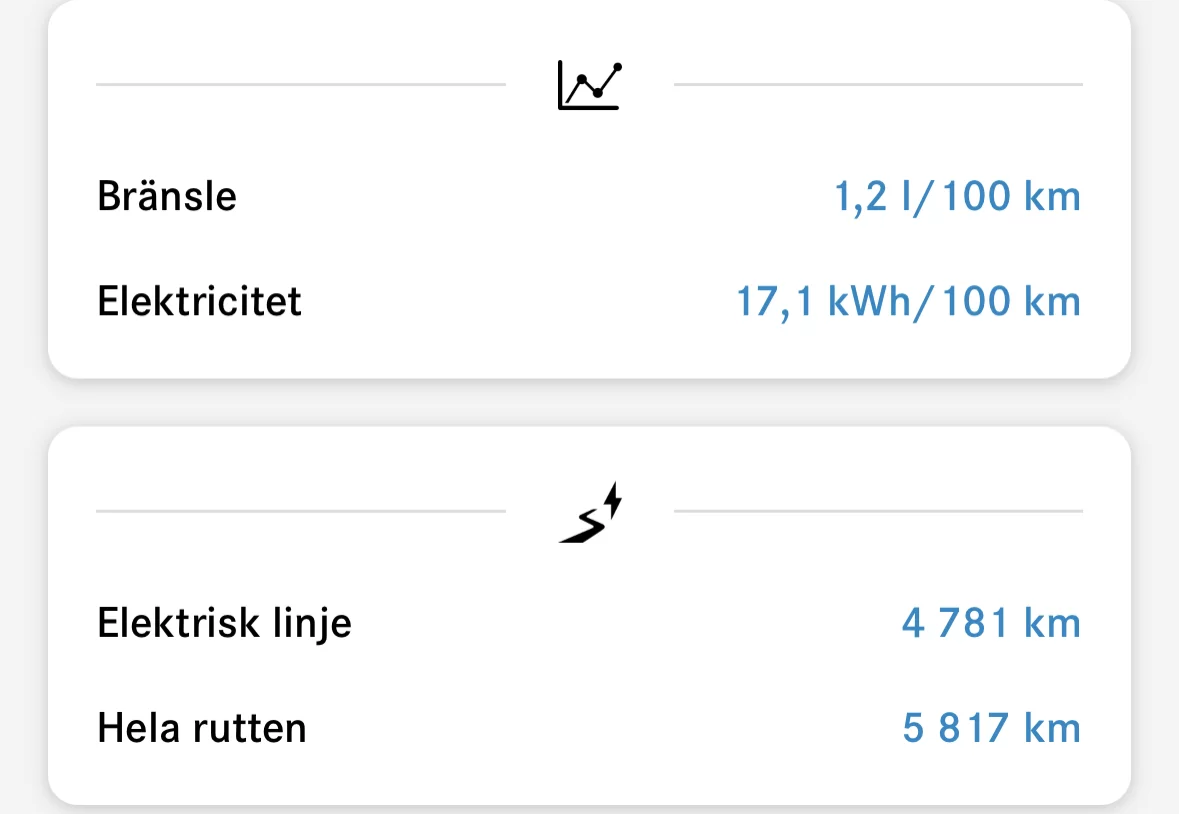
Task: Select the Elektricitet label
Action: pyautogui.click(x=199, y=301)
